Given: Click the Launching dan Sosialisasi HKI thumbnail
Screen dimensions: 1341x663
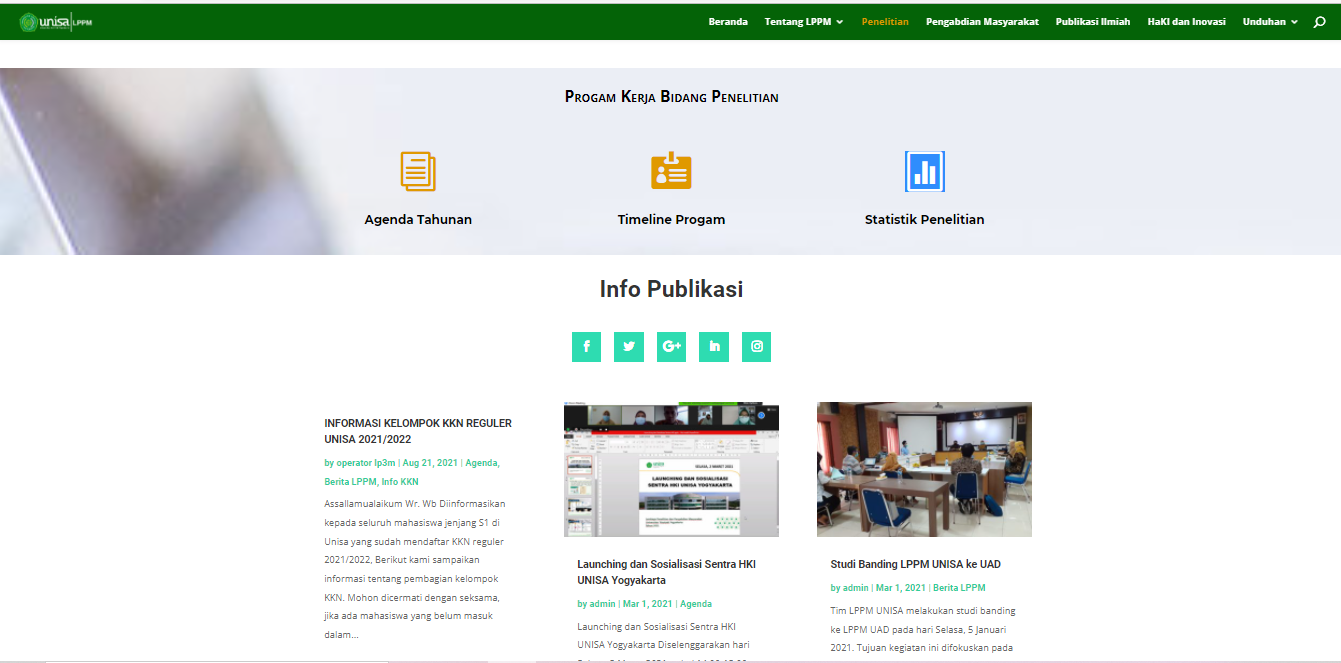Looking at the screenshot, I should (671, 470).
